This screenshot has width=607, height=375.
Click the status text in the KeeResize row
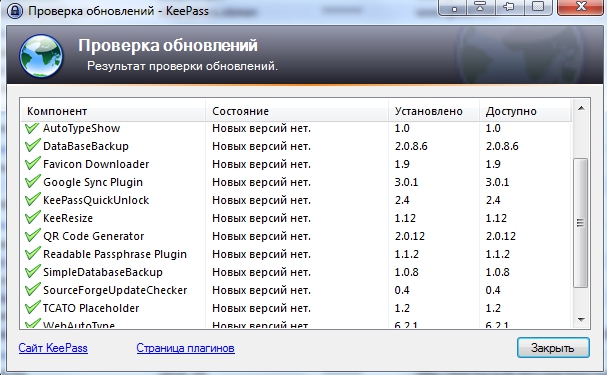[x=261, y=218]
